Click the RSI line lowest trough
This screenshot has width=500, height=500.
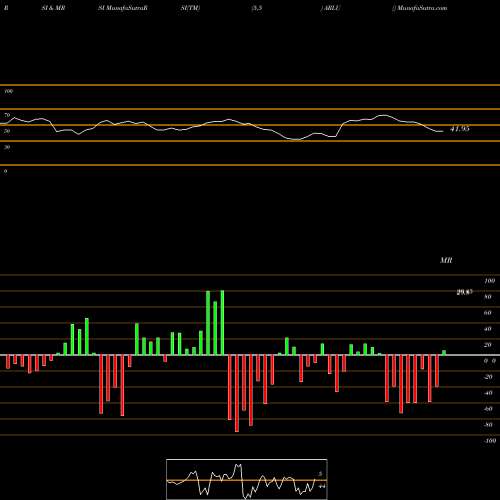tap(296, 140)
